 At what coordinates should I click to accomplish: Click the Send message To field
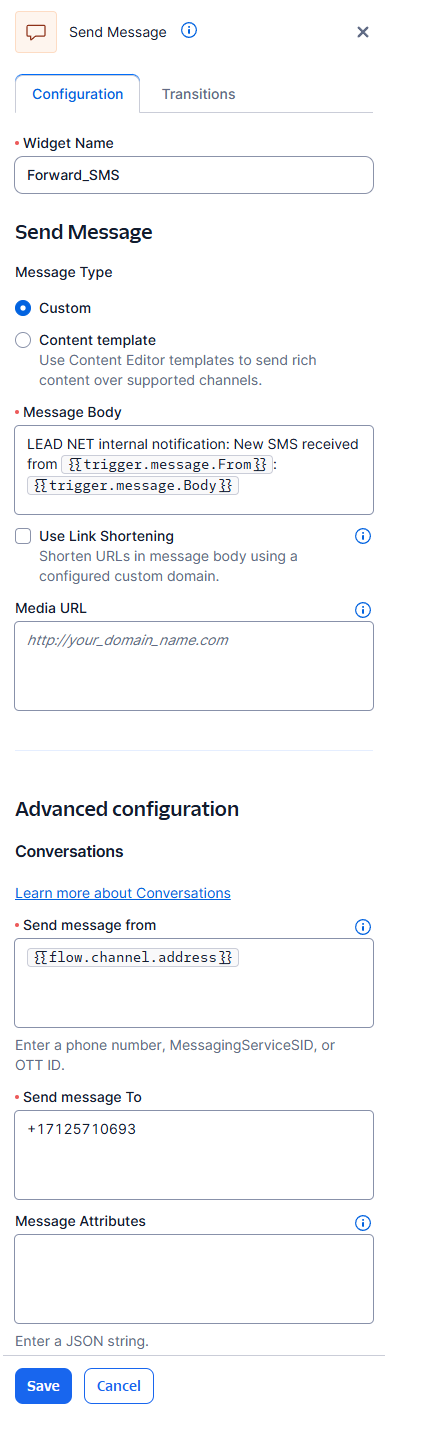click(x=194, y=1155)
